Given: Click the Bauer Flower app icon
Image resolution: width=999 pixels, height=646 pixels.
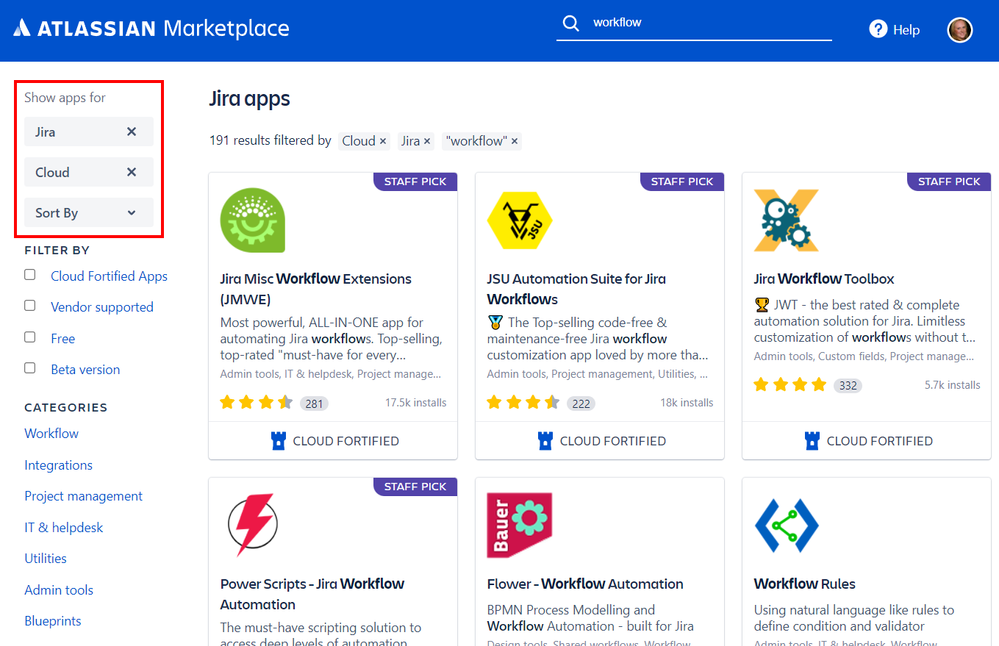Looking at the screenshot, I should click(519, 526).
